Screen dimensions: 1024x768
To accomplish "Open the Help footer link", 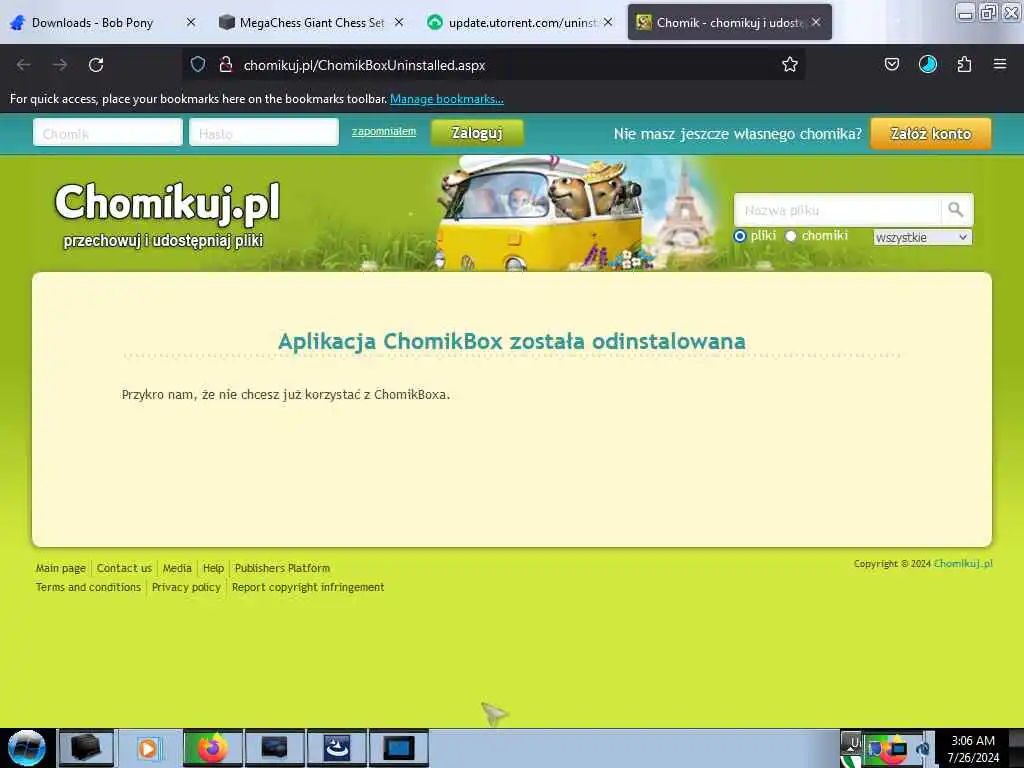I will [x=214, y=568].
